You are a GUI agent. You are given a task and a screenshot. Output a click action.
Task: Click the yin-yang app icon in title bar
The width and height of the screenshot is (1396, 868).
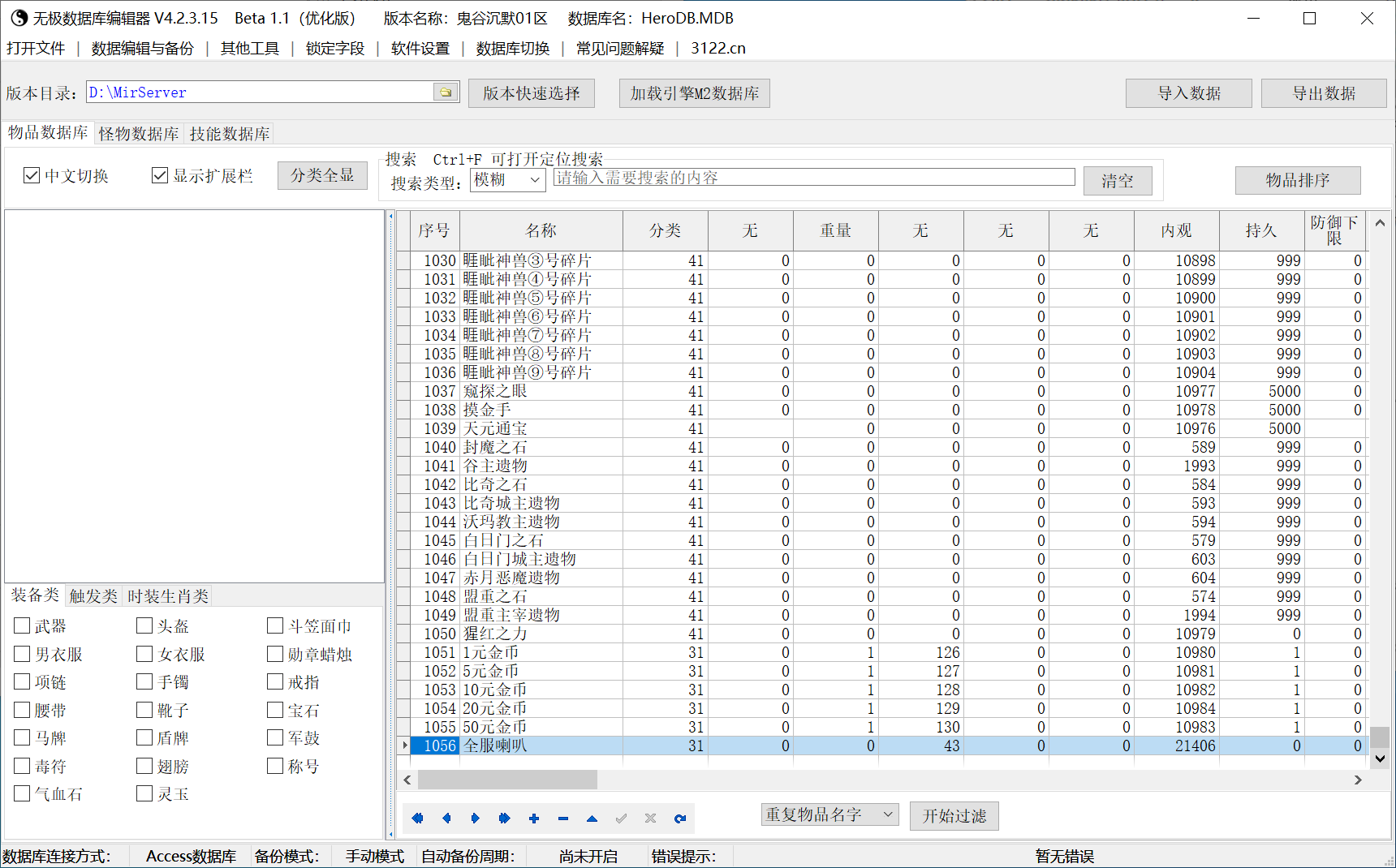pyautogui.click(x=18, y=18)
